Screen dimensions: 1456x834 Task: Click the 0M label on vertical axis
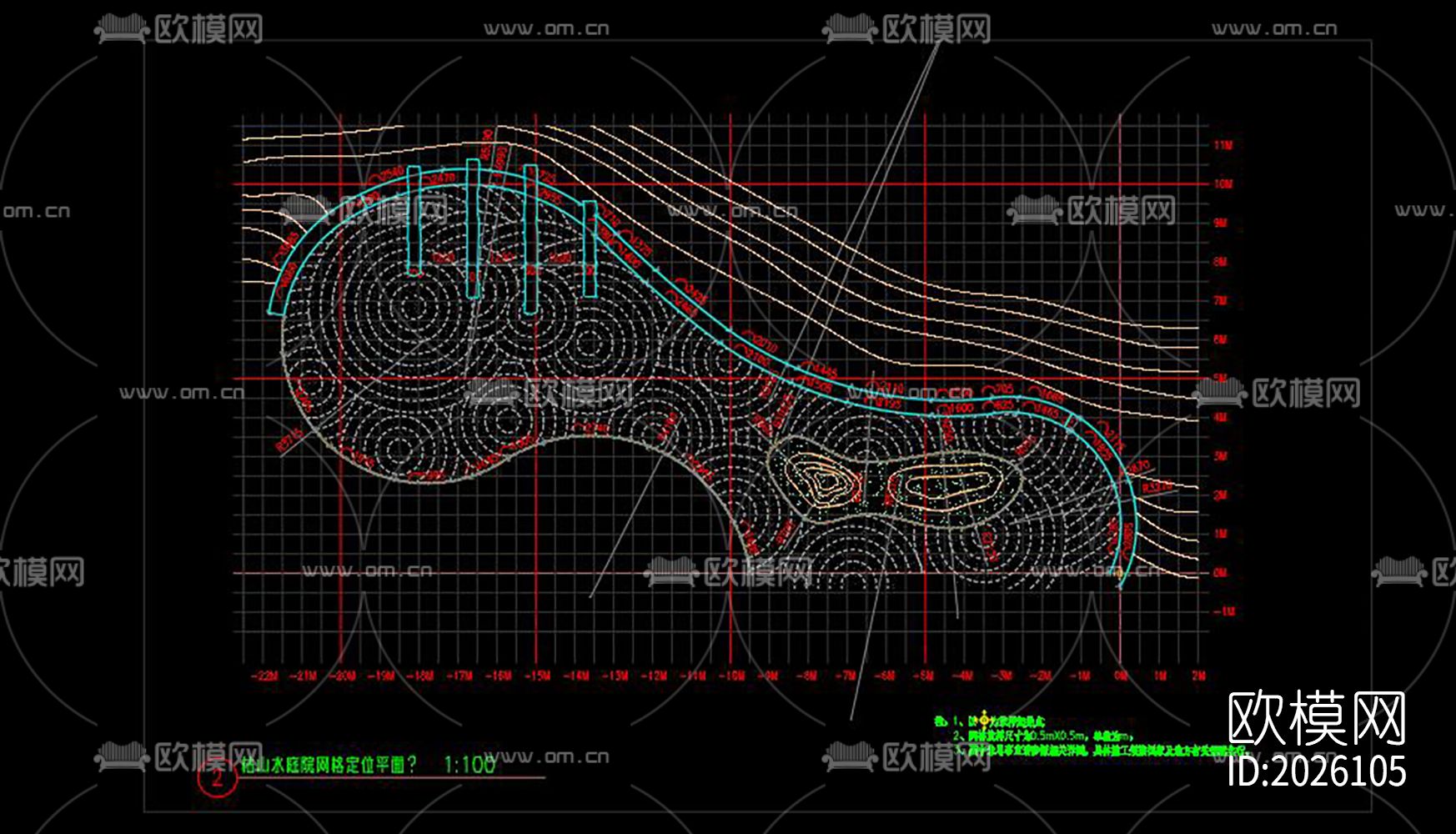(1221, 573)
